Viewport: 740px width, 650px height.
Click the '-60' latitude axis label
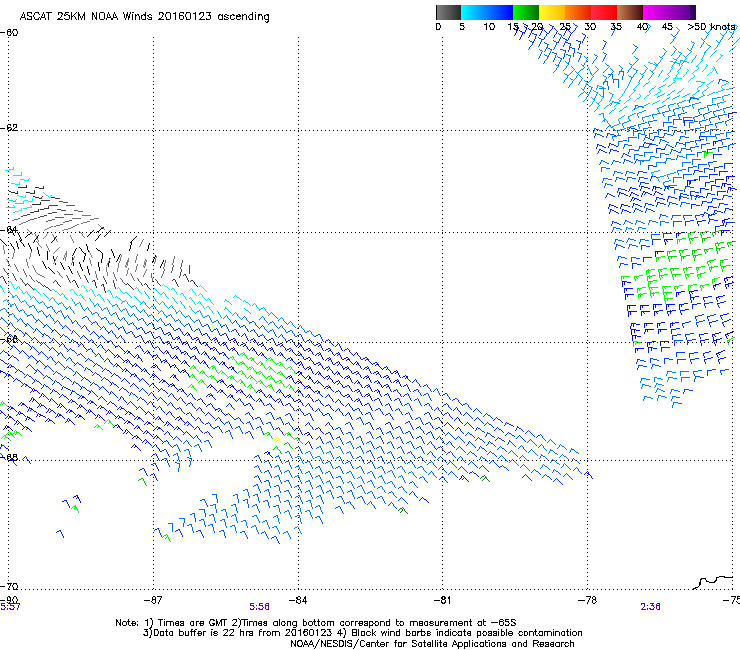click(x=9, y=33)
